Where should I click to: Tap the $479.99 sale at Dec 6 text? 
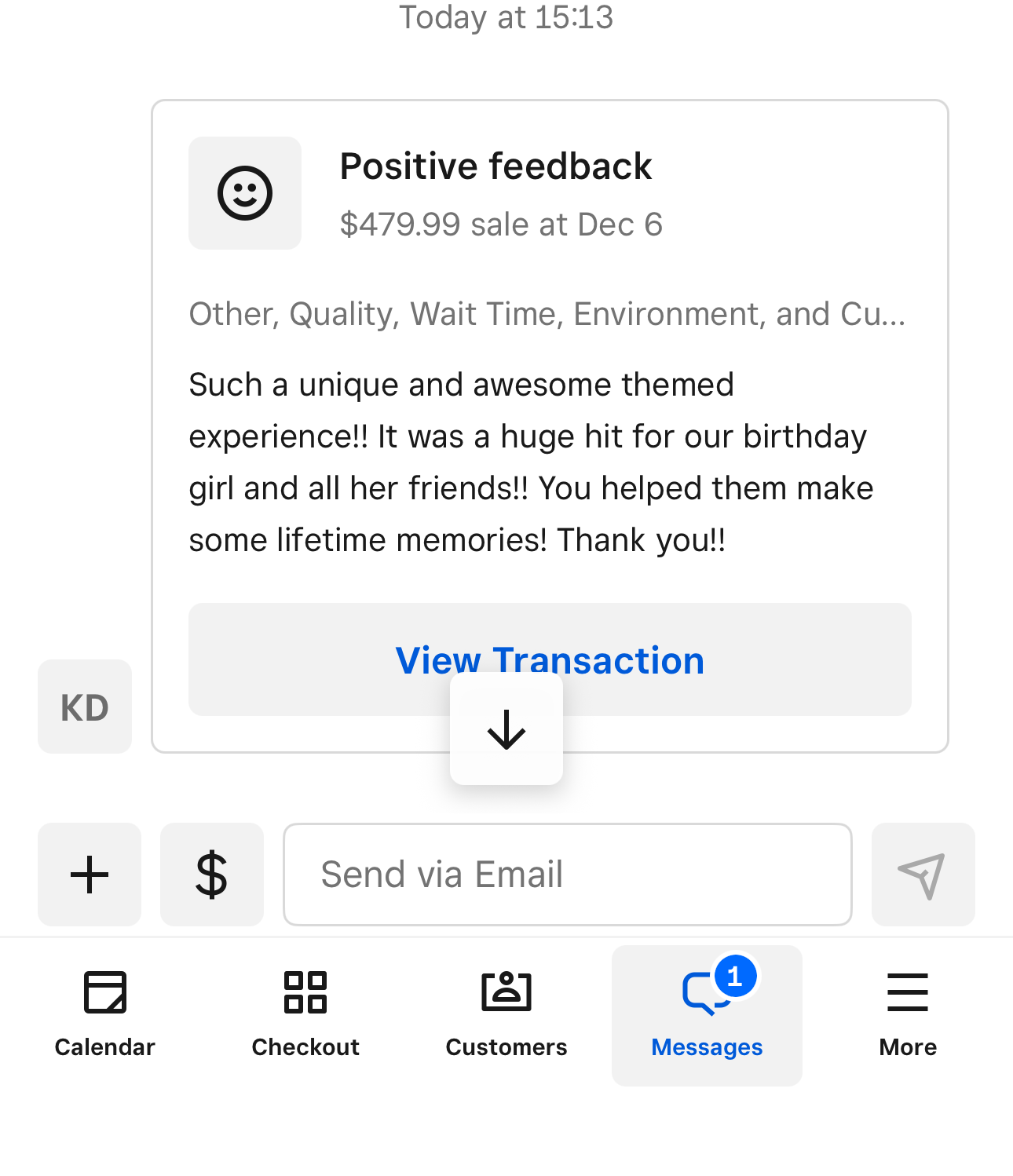click(x=501, y=225)
